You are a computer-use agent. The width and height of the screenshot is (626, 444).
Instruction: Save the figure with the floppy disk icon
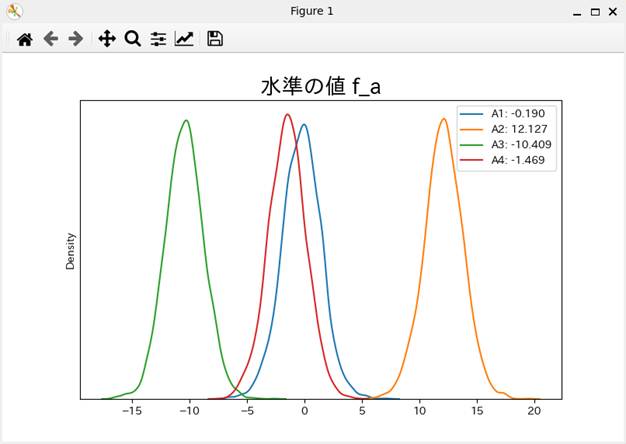point(215,39)
